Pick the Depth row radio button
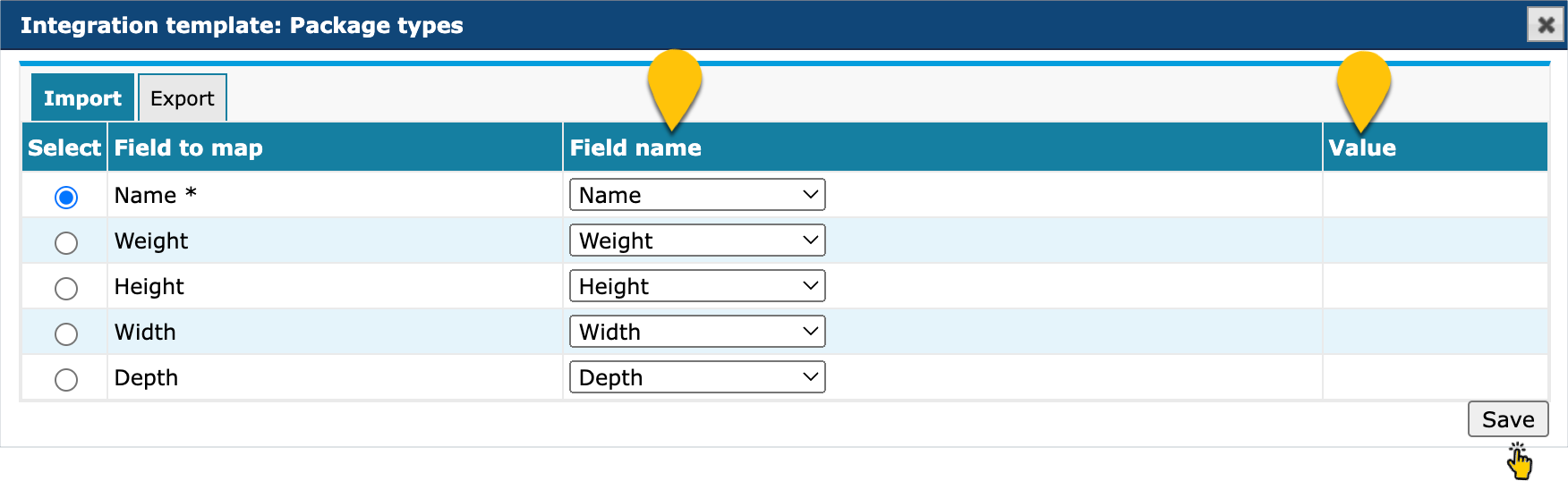This screenshot has height=481, width=1568. point(66,379)
